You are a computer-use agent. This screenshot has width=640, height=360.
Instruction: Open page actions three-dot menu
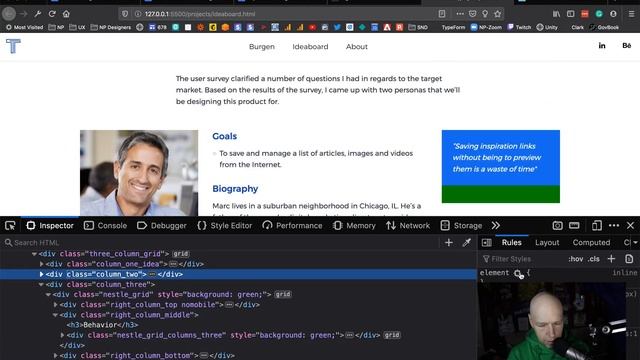coord(460,14)
